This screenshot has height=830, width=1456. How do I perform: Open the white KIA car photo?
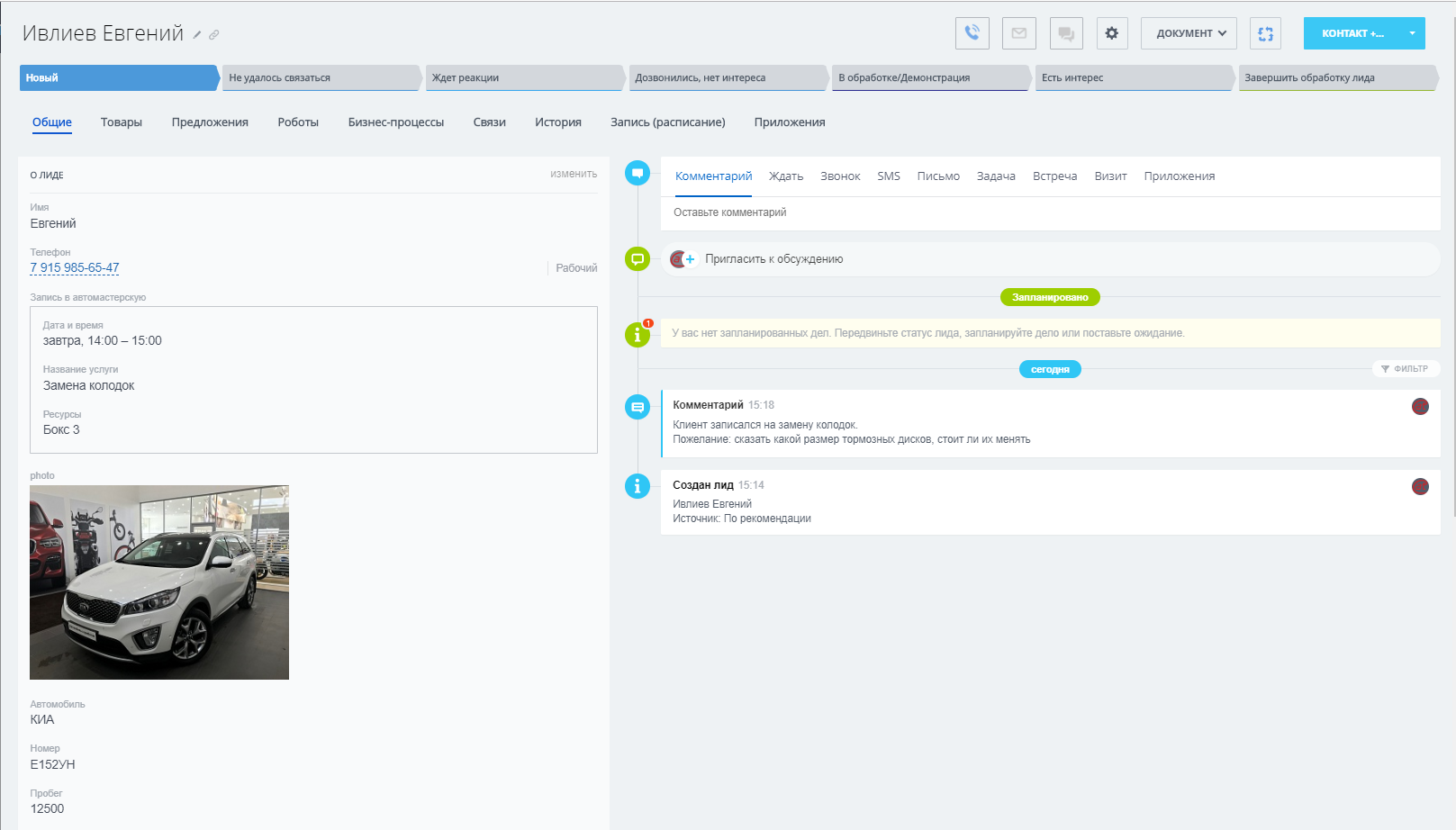[159, 582]
